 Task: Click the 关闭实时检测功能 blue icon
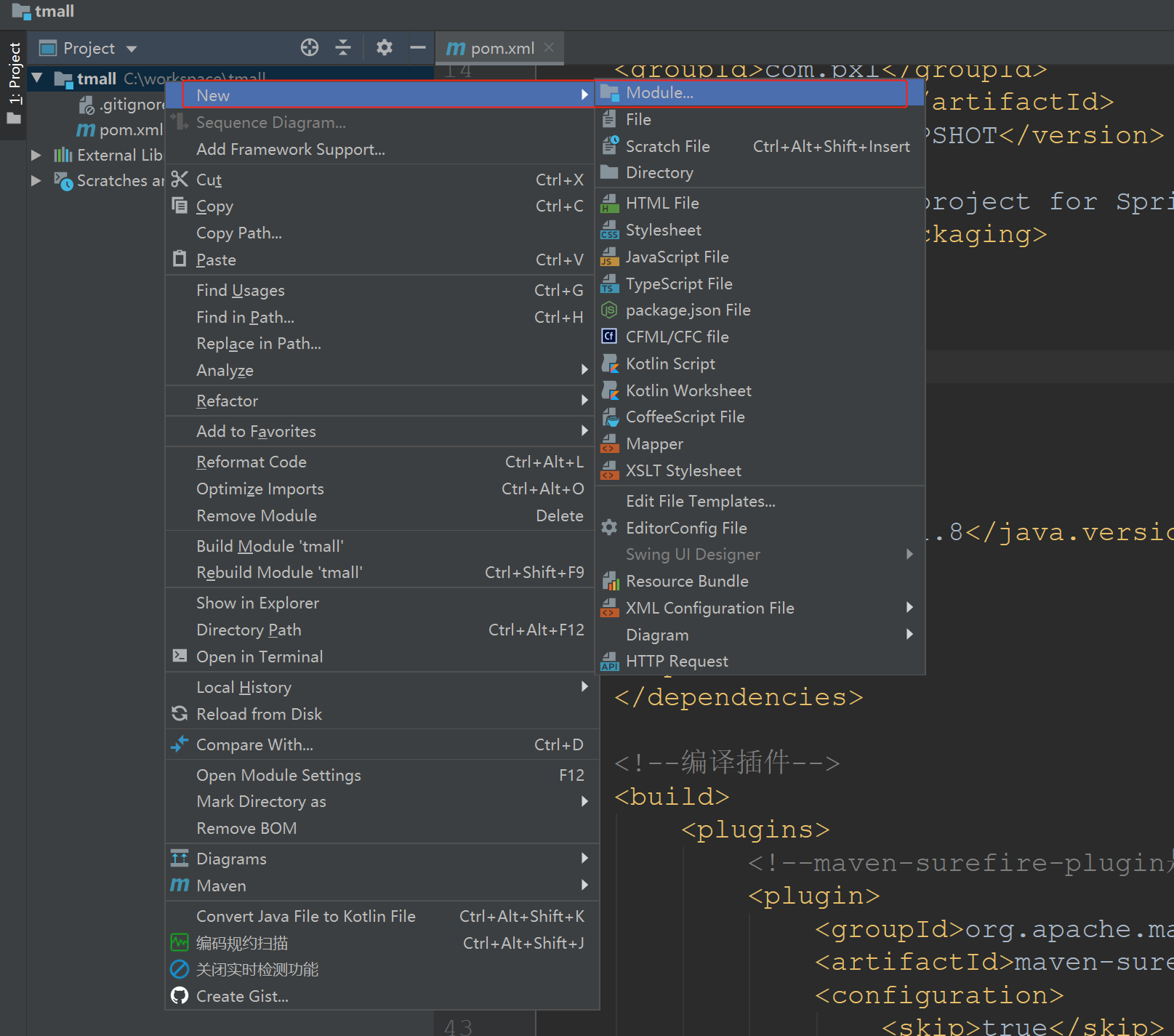coord(180,969)
